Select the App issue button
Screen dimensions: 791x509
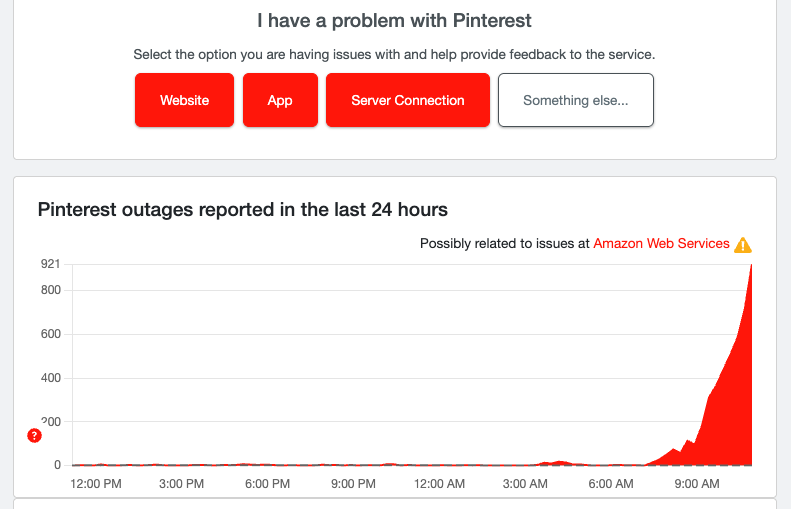[280, 100]
